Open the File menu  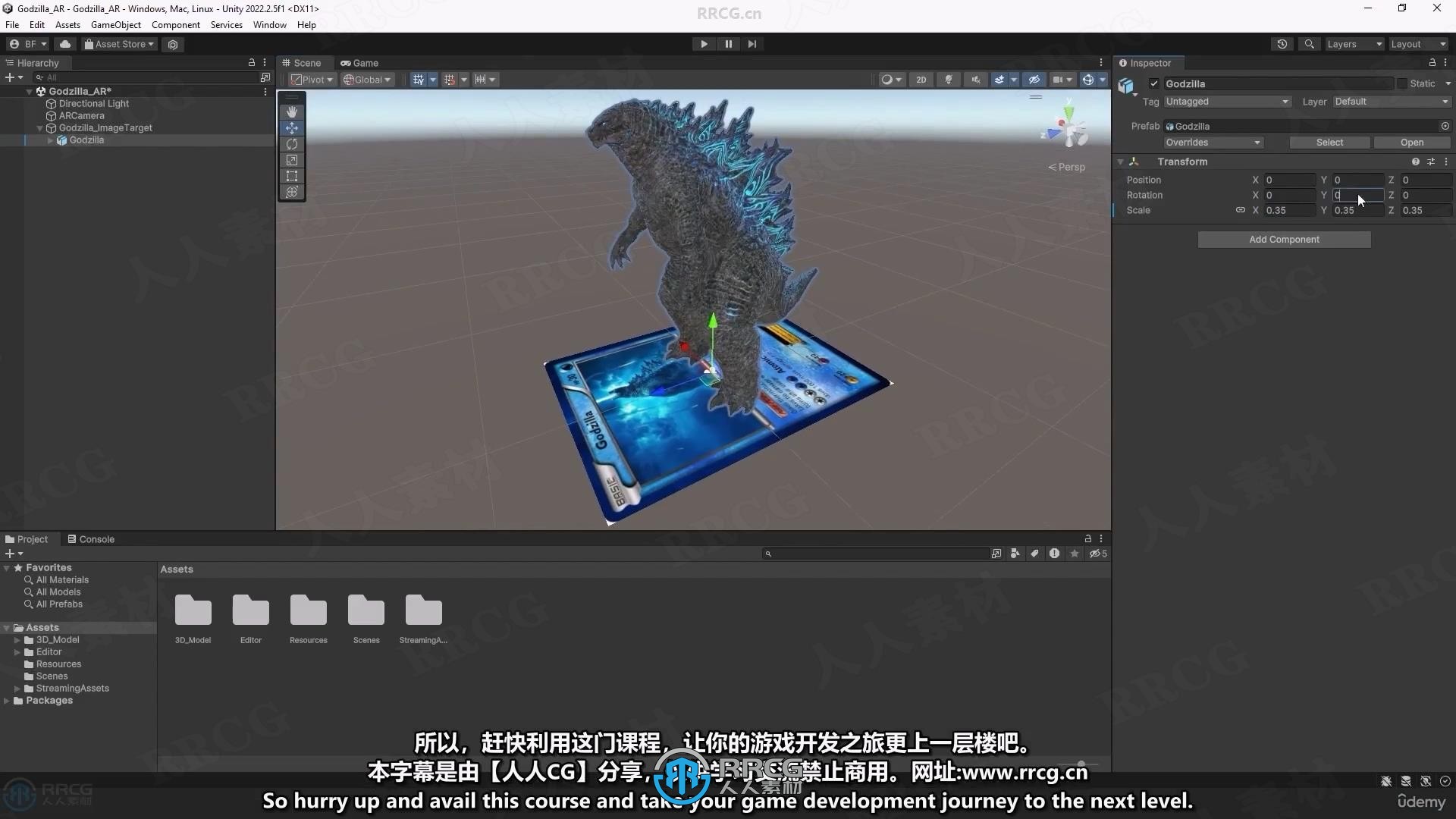12,25
